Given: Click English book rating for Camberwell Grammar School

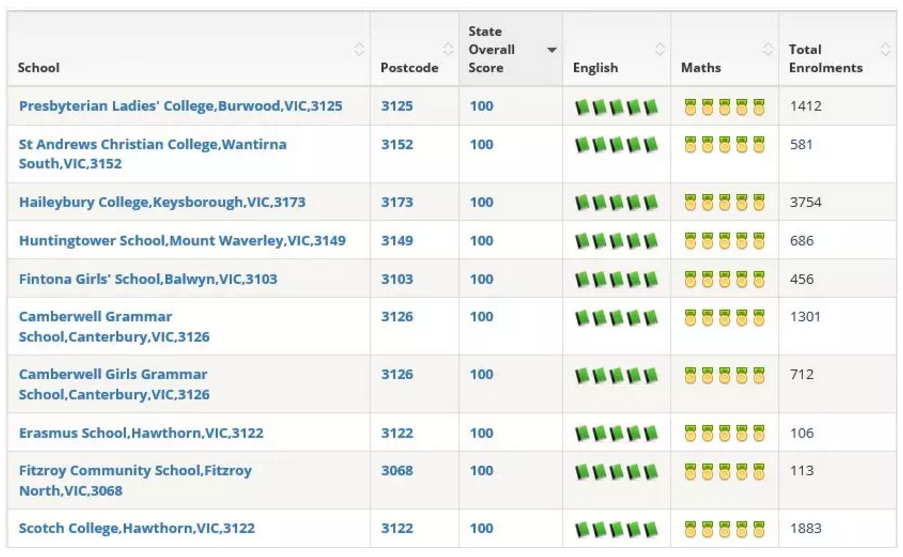Looking at the screenshot, I should coord(616,318).
